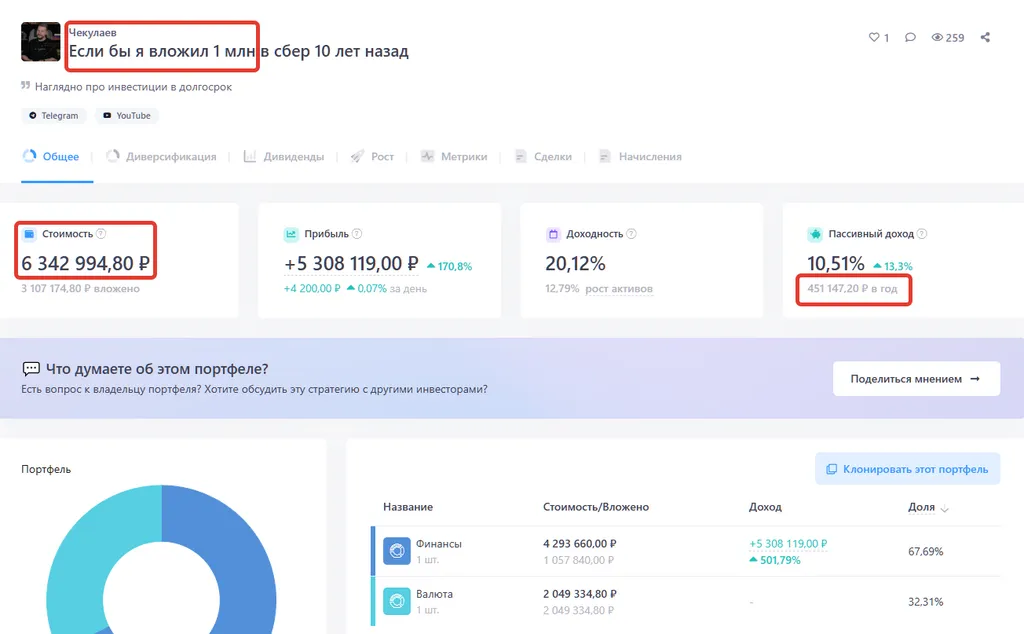Click the help icon next to Стоимость
This screenshot has height=634, width=1024.
click(x=101, y=234)
